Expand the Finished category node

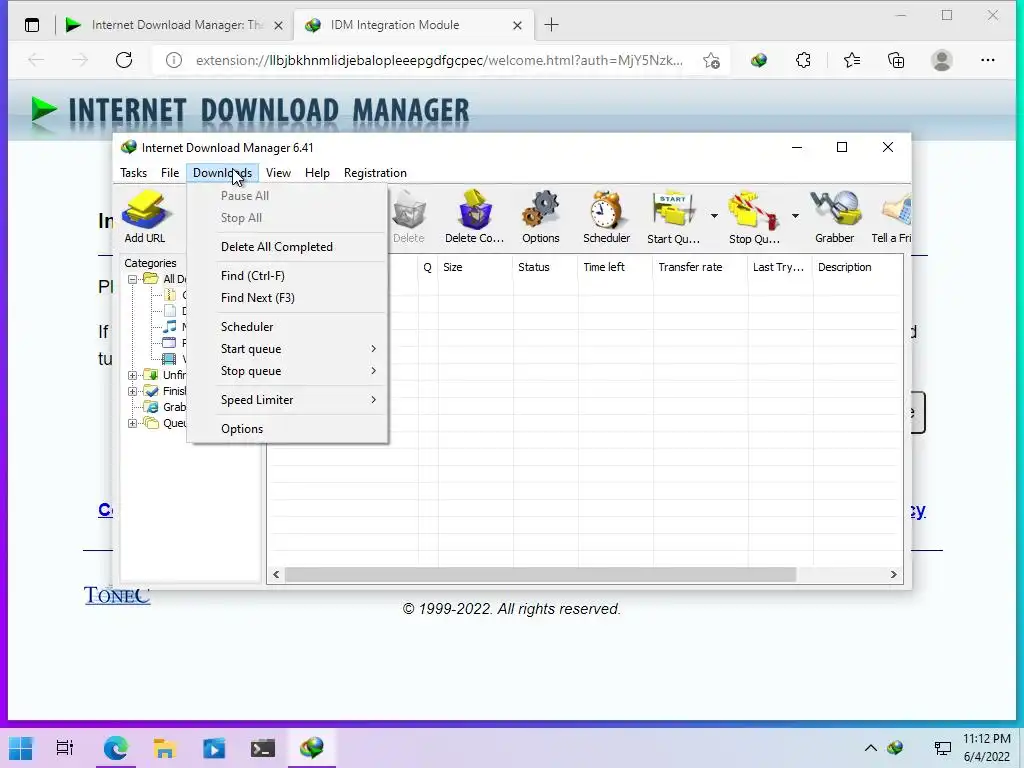(132, 391)
